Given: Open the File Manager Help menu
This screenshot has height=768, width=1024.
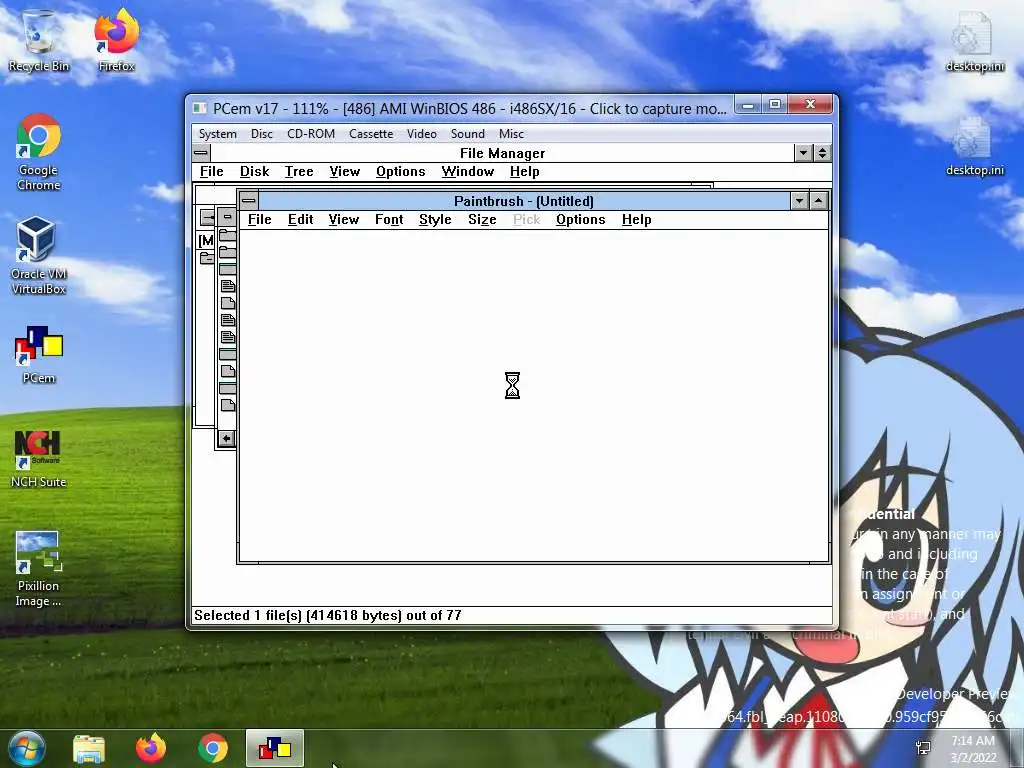Looking at the screenshot, I should click(524, 171).
